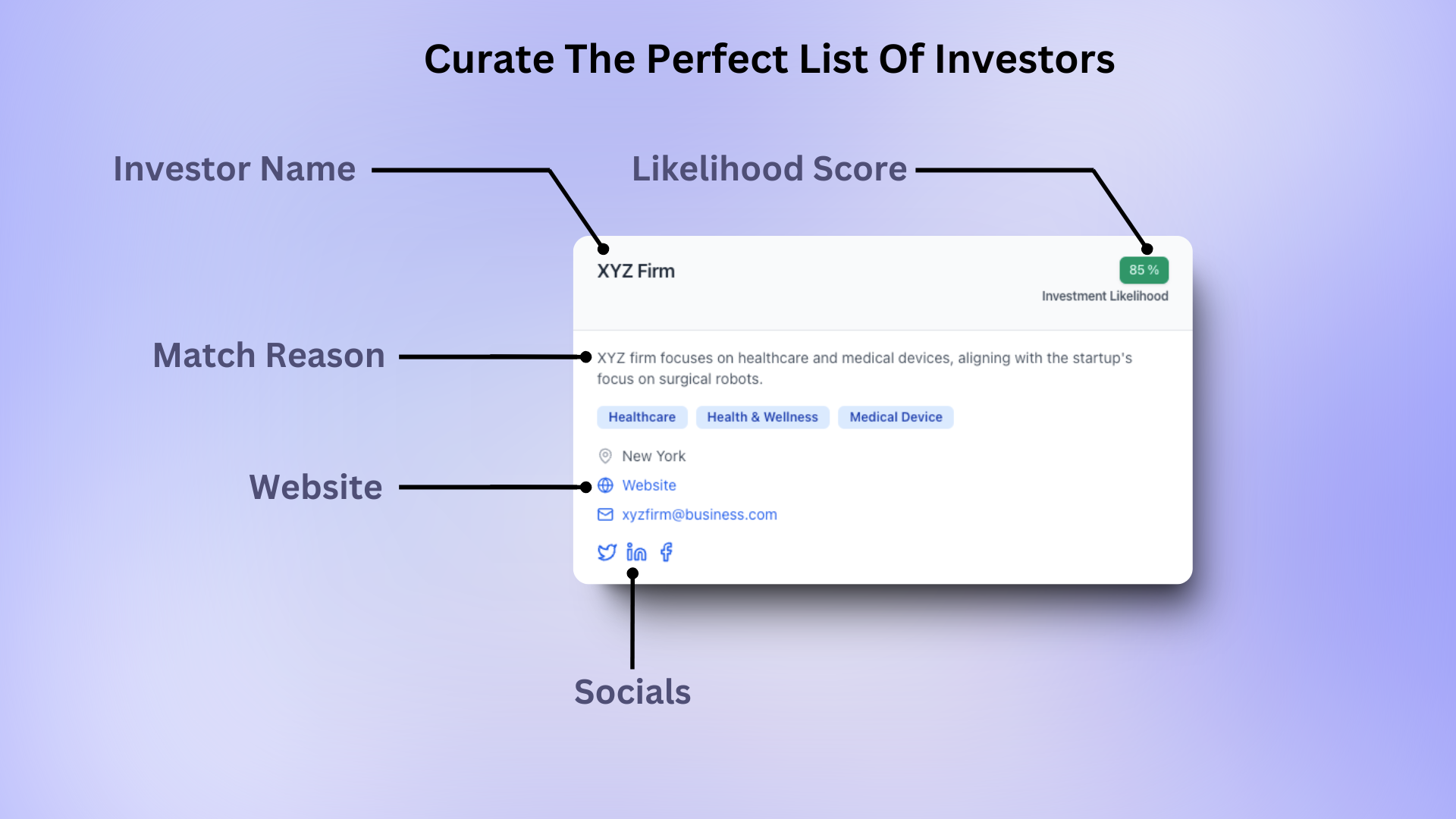Click the New York location text
The width and height of the screenshot is (1456, 819).
point(654,456)
